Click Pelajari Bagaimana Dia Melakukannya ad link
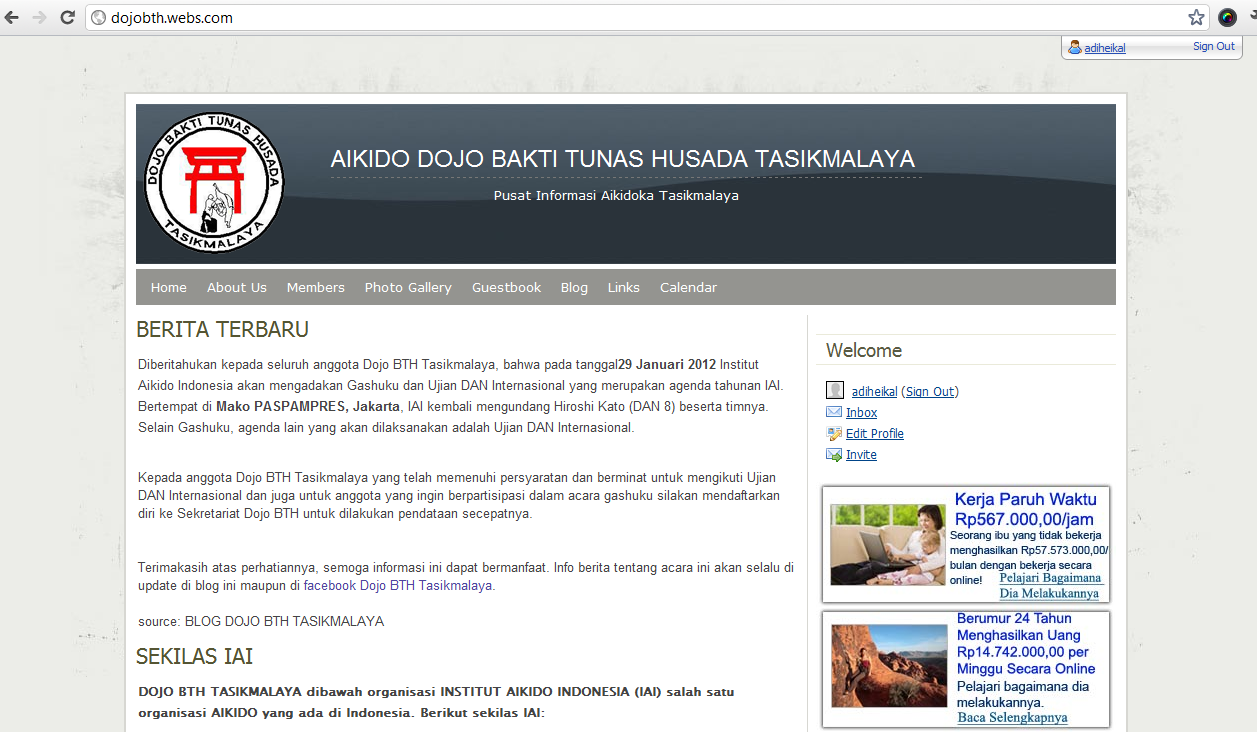The width and height of the screenshot is (1257, 732). [x=1050, y=586]
